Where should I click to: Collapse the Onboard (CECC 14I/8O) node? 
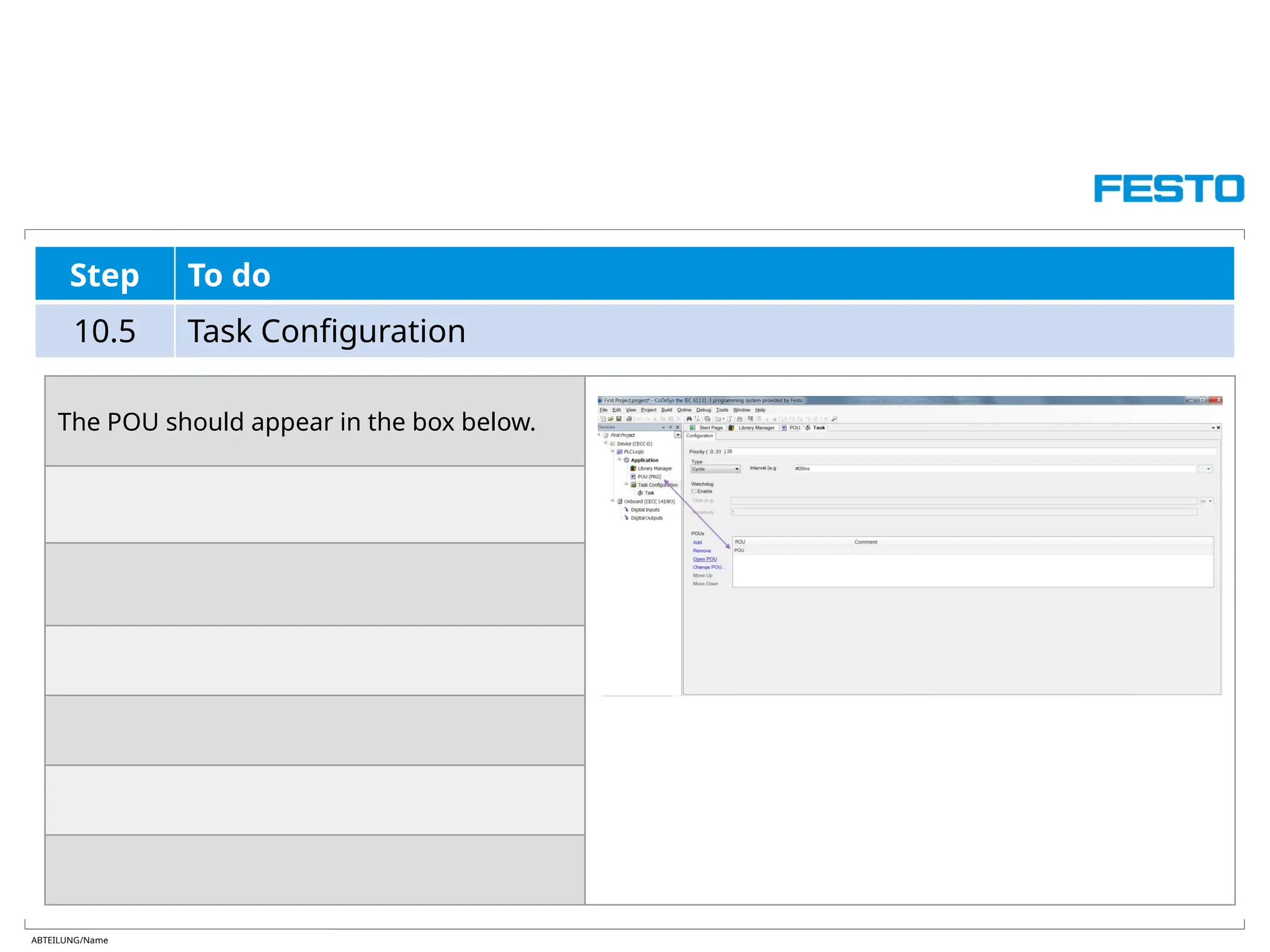click(612, 500)
